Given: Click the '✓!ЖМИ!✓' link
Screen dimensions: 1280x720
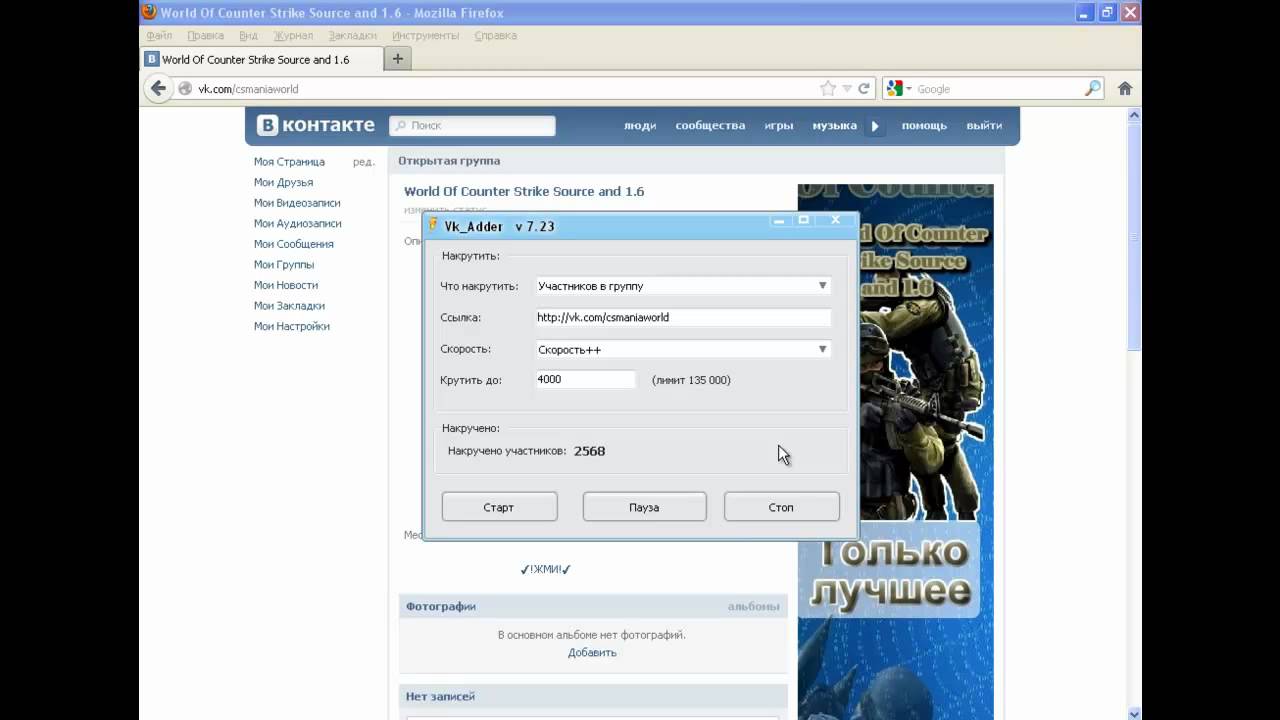Looking at the screenshot, I should point(546,569).
